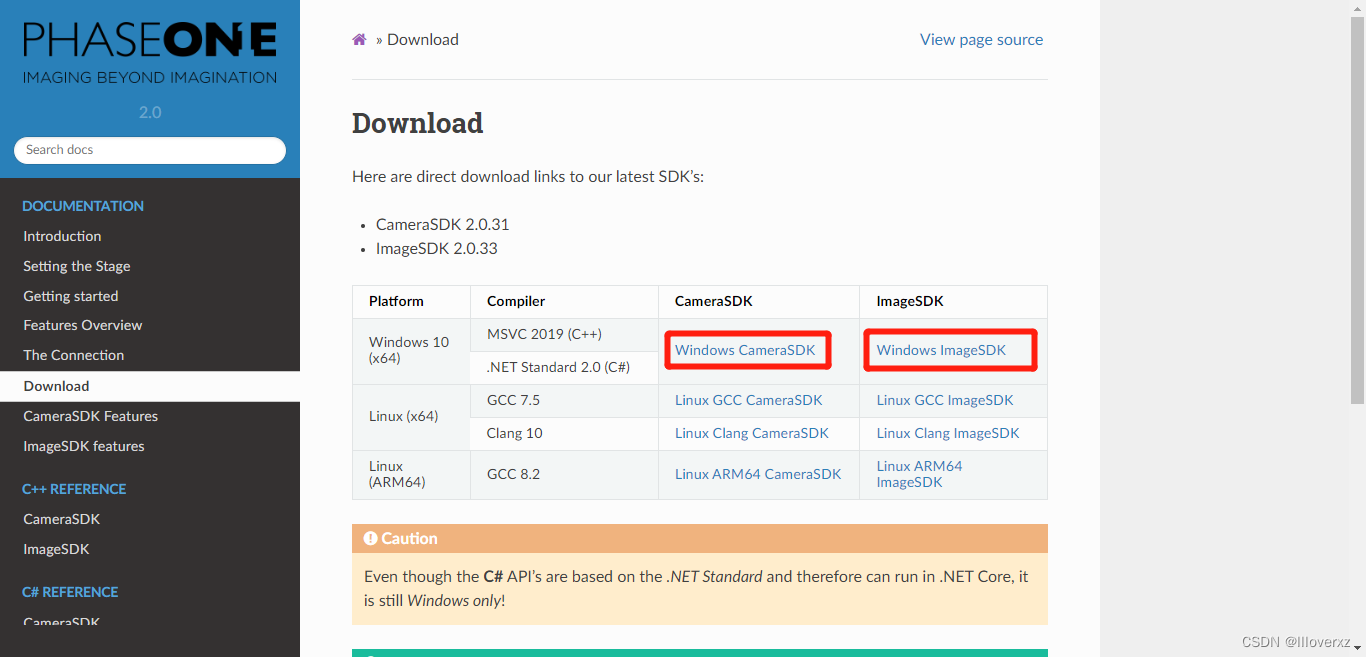Click the Clang 10 cell

click(x=564, y=433)
